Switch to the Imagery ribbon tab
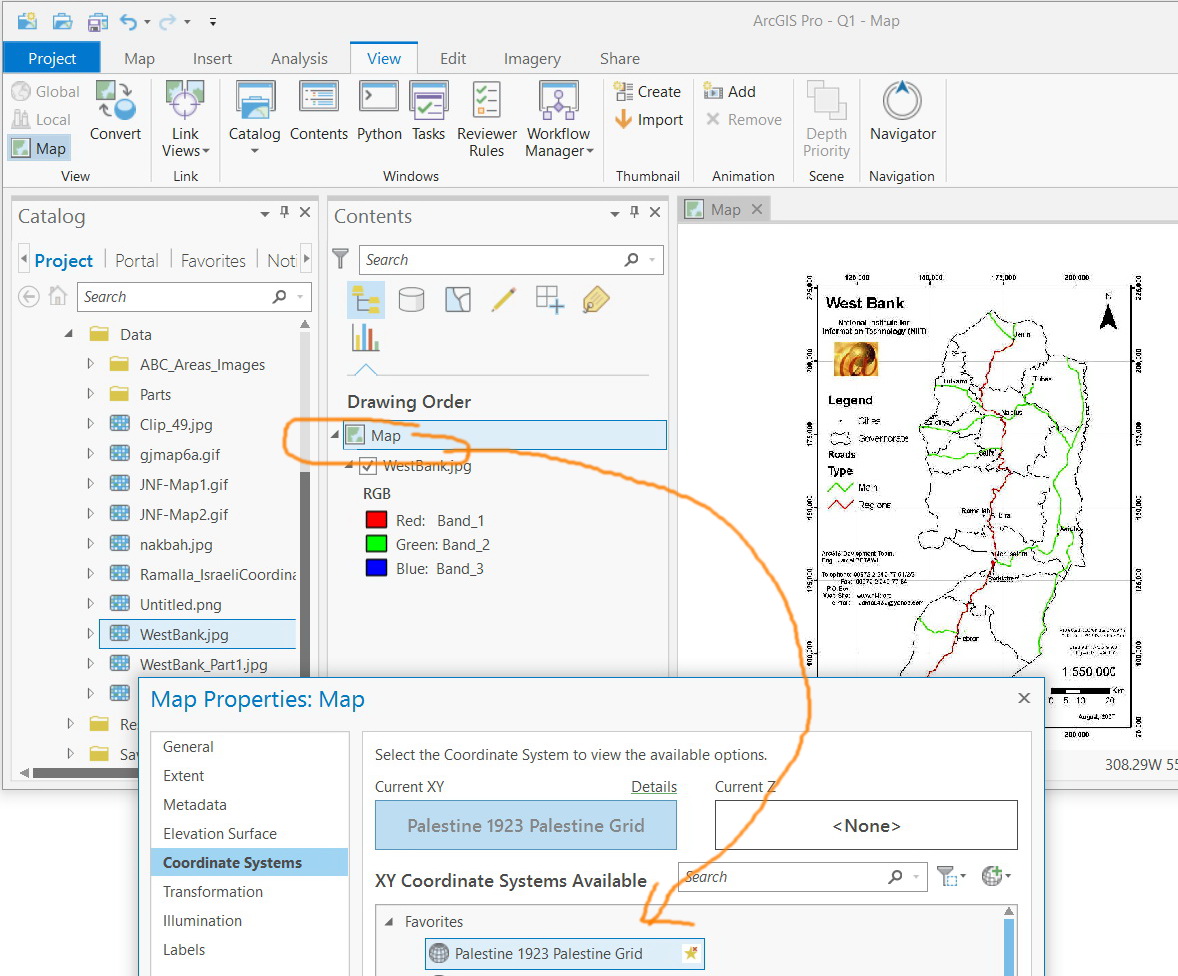The width and height of the screenshot is (1178, 976). 532,58
